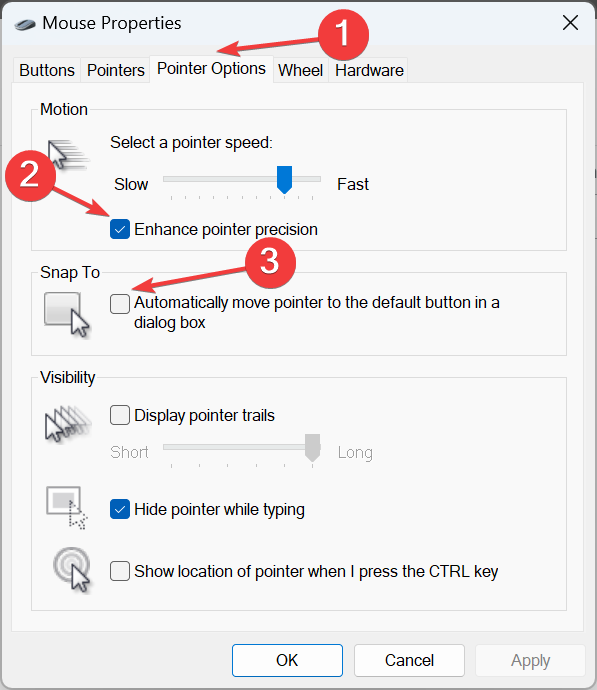Click the hide pointer while typing icon
Viewport: 597px width, 690px height.
[67, 507]
